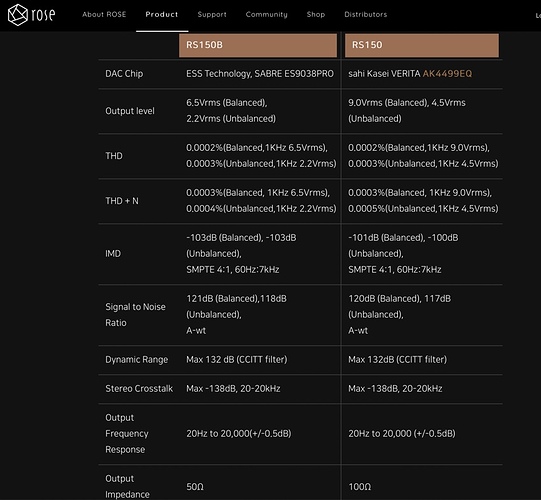This screenshot has height=500, width=541.
Task: Open the Distributors page
Action: click(366, 14)
